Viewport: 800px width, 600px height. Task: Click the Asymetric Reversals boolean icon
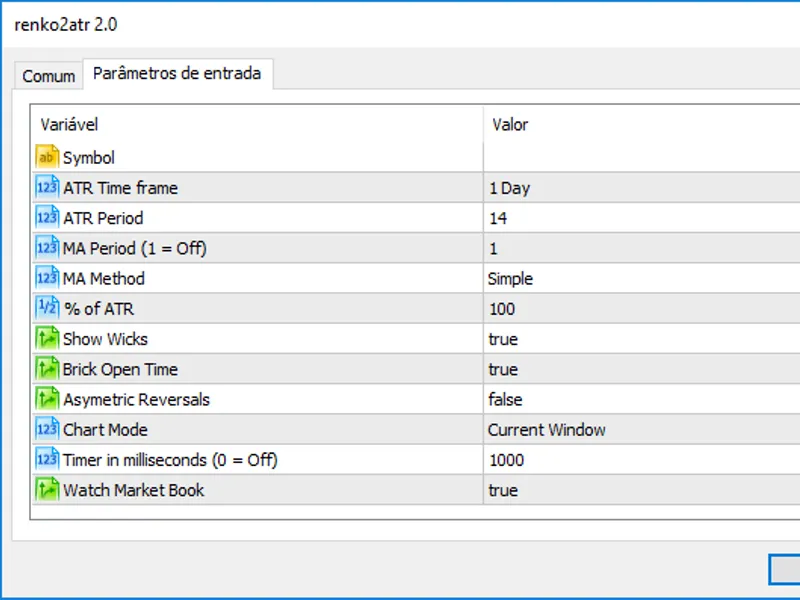(47, 399)
